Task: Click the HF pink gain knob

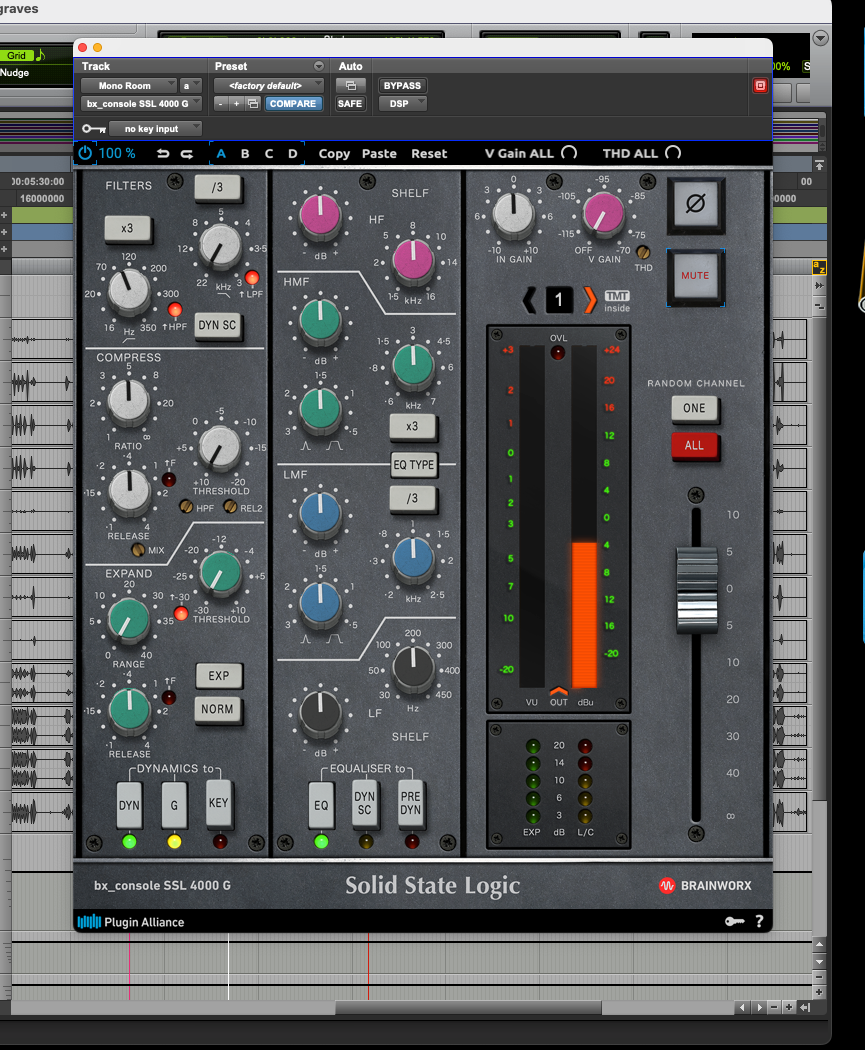Action: [x=320, y=214]
